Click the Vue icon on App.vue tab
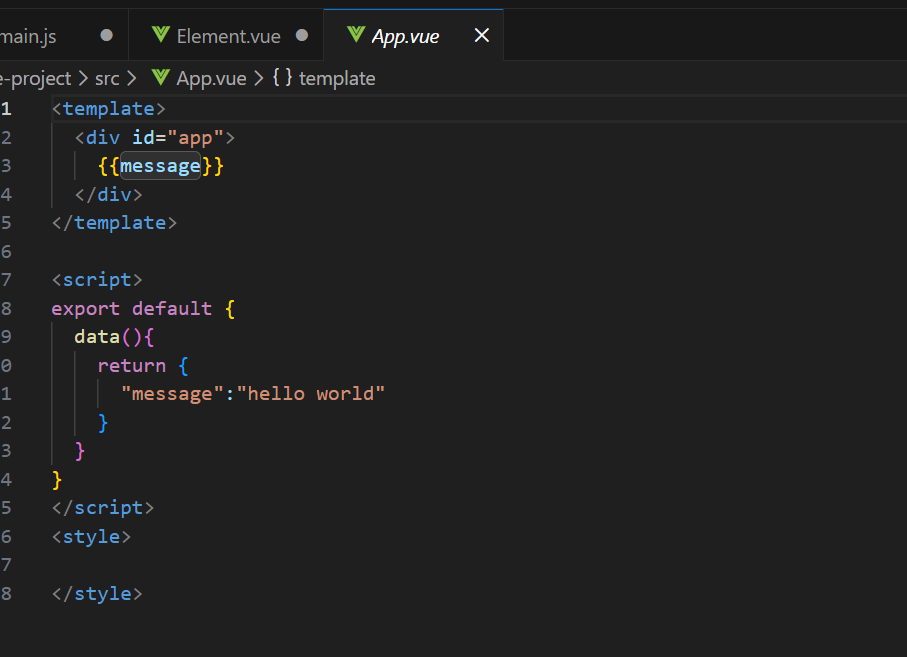Image resolution: width=907 pixels, height=657 pixels. [x=356, y=35]
